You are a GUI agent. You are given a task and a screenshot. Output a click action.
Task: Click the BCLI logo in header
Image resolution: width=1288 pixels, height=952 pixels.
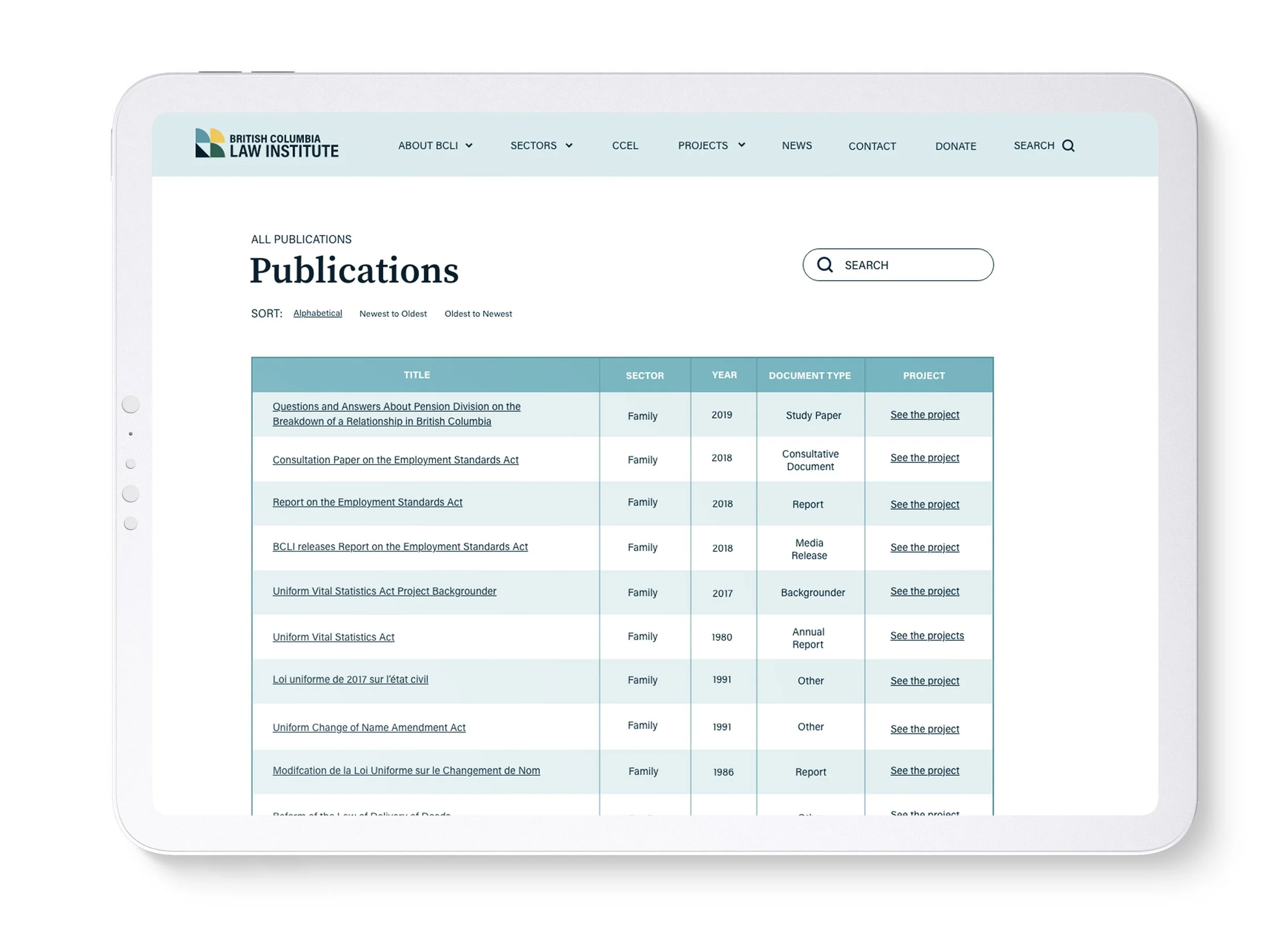click(267, 144)
